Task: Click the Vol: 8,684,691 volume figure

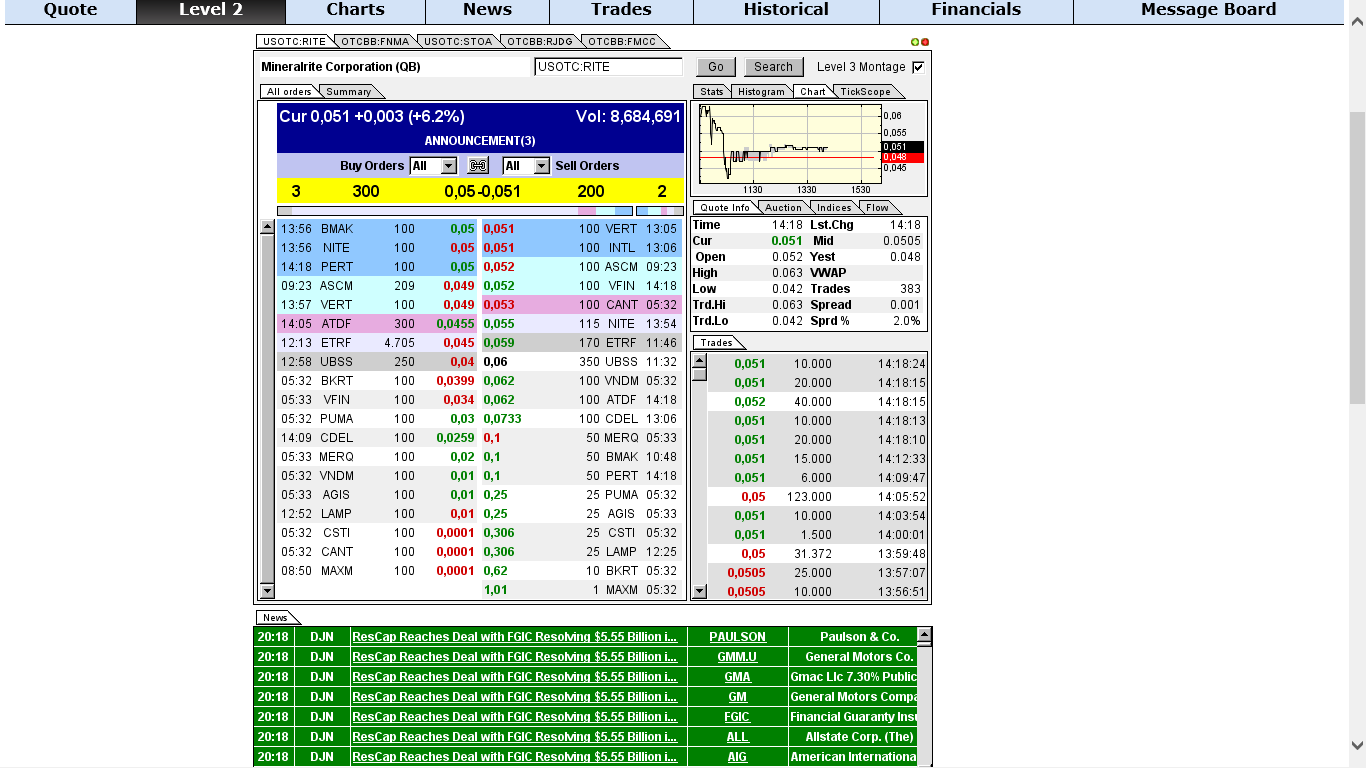Action: point(628,116)
